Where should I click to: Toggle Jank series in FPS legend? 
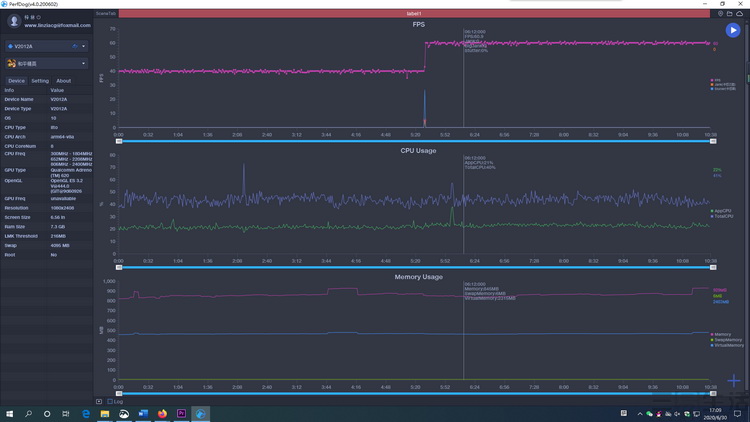723,84
